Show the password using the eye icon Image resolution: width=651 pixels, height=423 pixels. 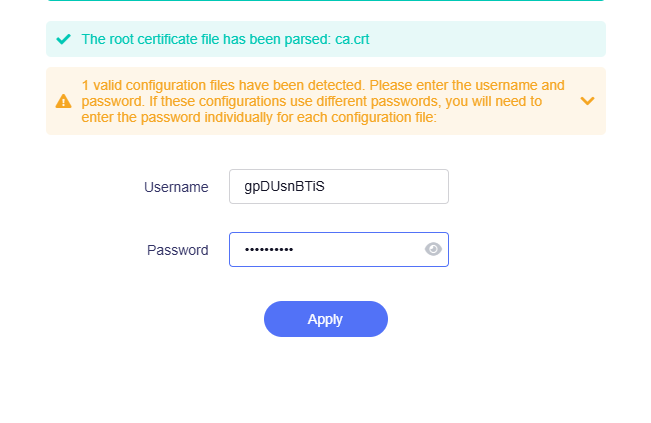click(433, 249)
